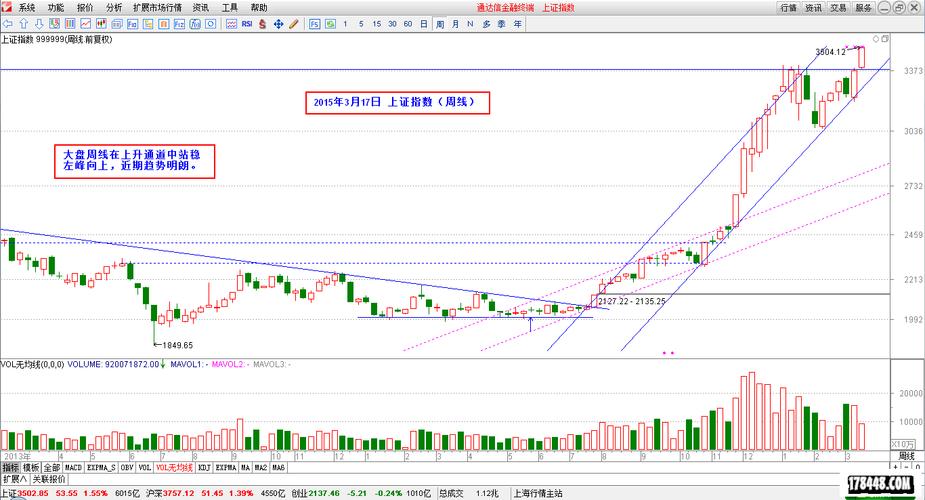Click the 上证 index value 3502.85
Viewport: 925px width, 500px height.
coord(32,494)
